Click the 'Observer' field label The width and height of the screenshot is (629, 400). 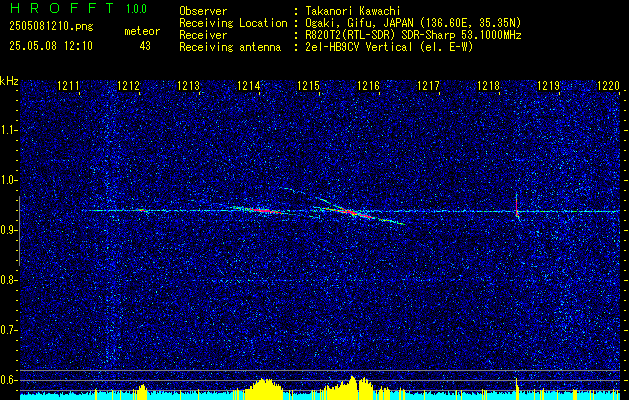[x=203, y=11]
